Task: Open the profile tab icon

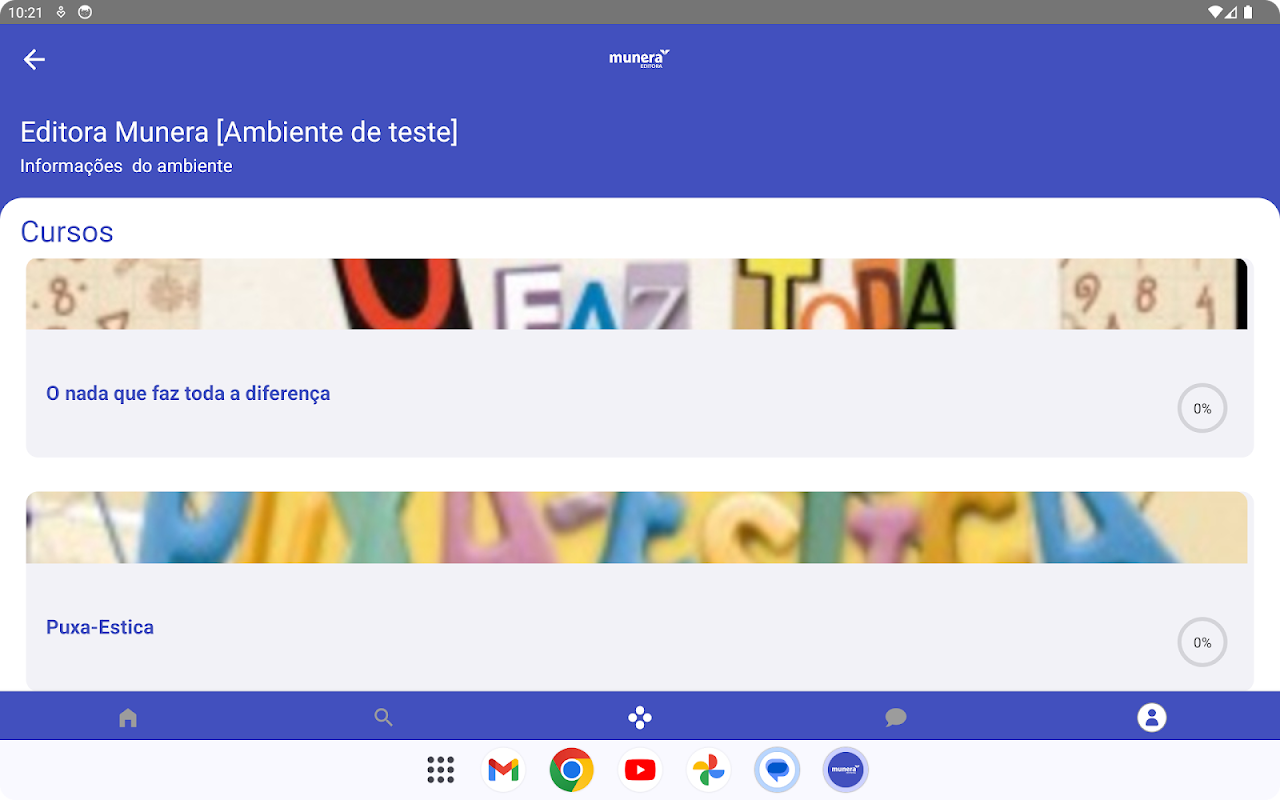Action: coord(1152,718)
